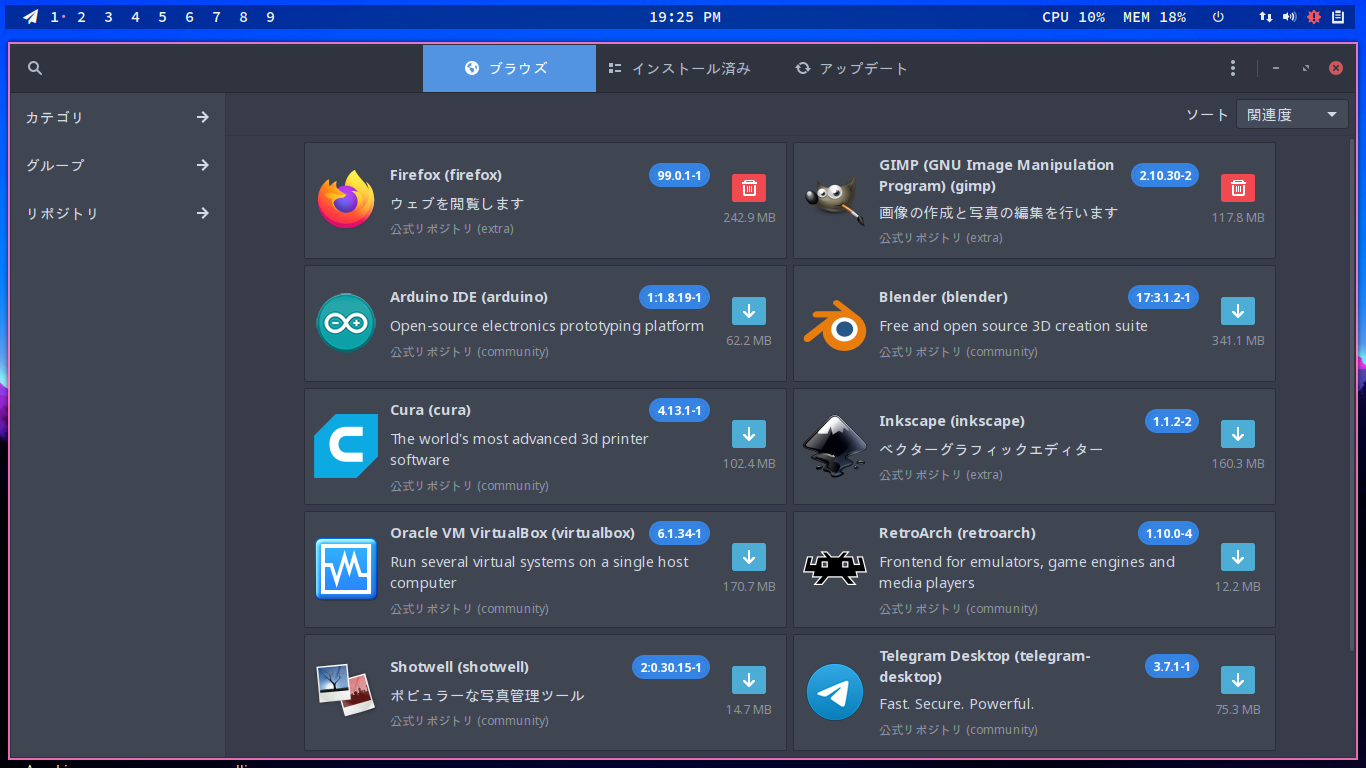The height and width of the screenshot is (768, 1366).
Task: Switch to workspace 5 in top bar
Action: point(162,17)
